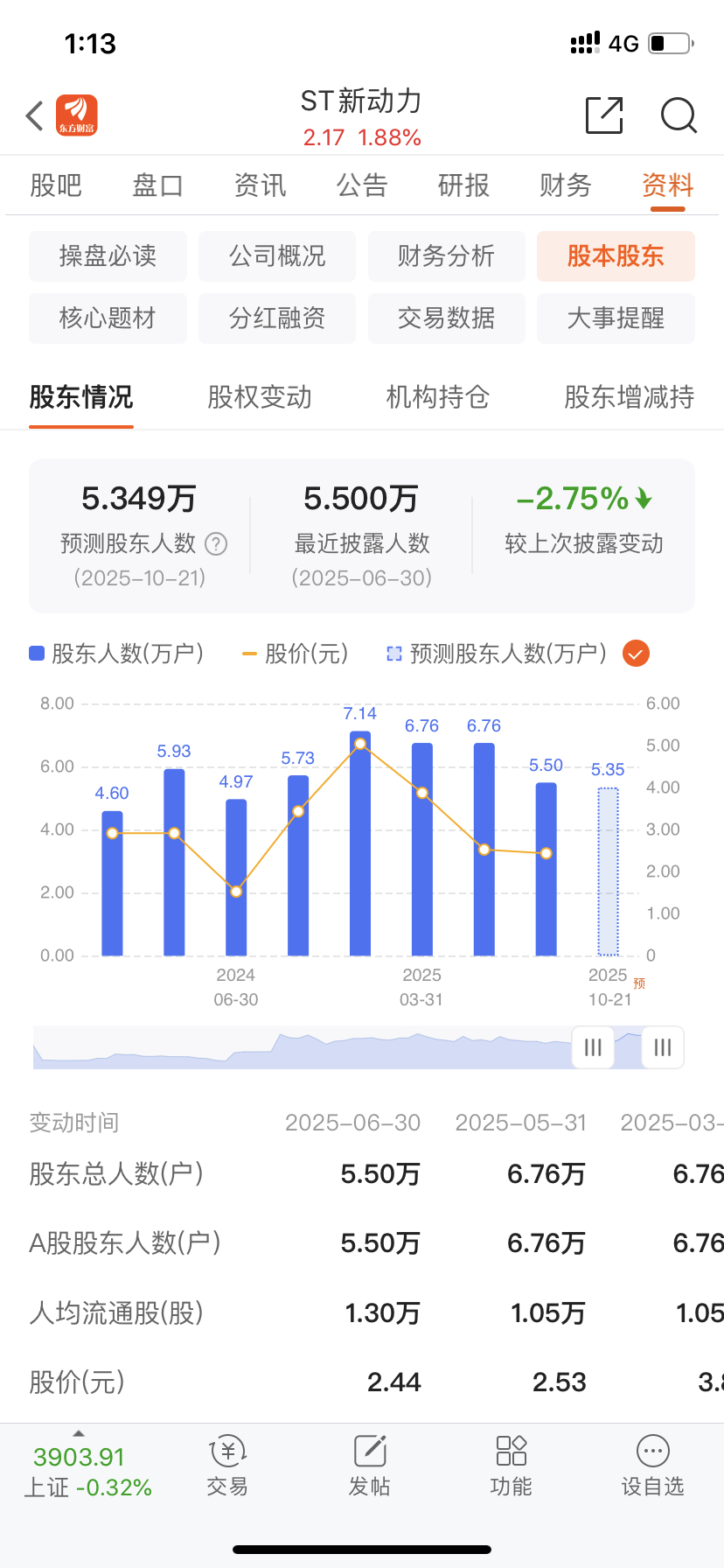Screen dimensions: 724x1568
Task: Tap the 股东总人数(户) row label
Action: pyautogui.click(x=116, y=1173)
